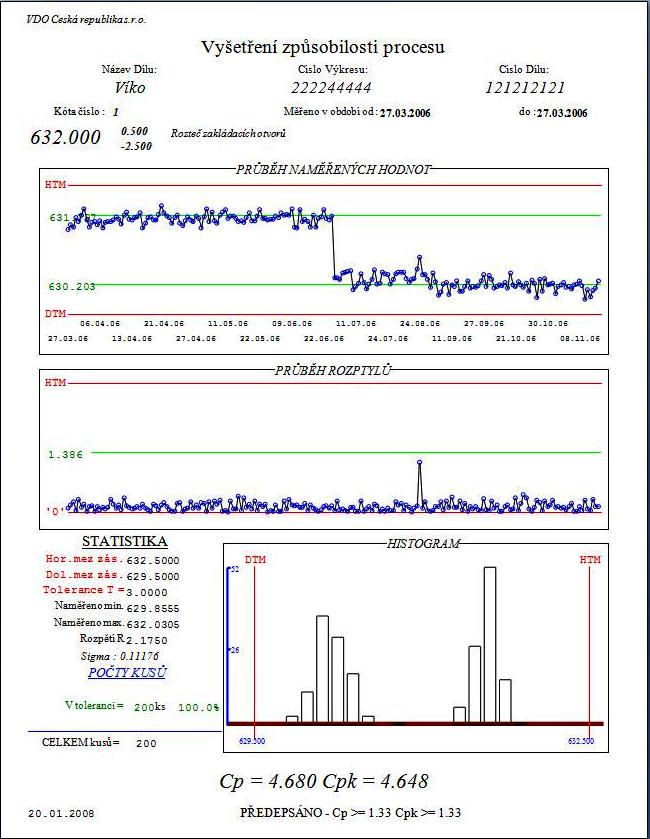The image size is (650, 839).
Task: Click the Hor.mez zás. value 632.5000
Action: [153, 561]
